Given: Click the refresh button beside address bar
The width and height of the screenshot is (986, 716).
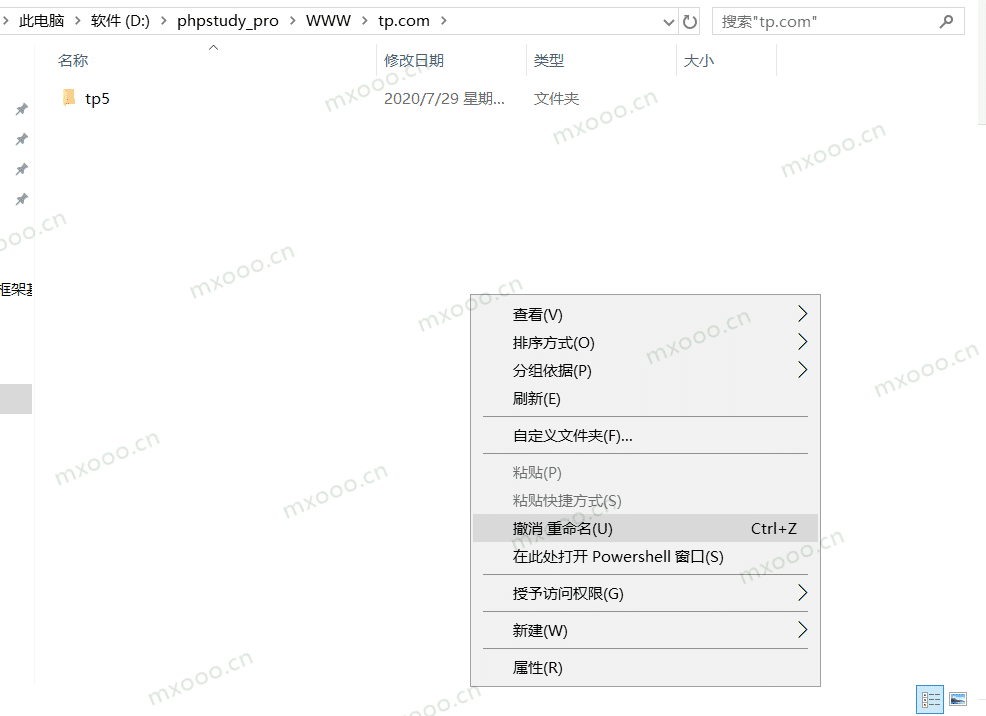Looking at the screenshot, I should [690, 21].
